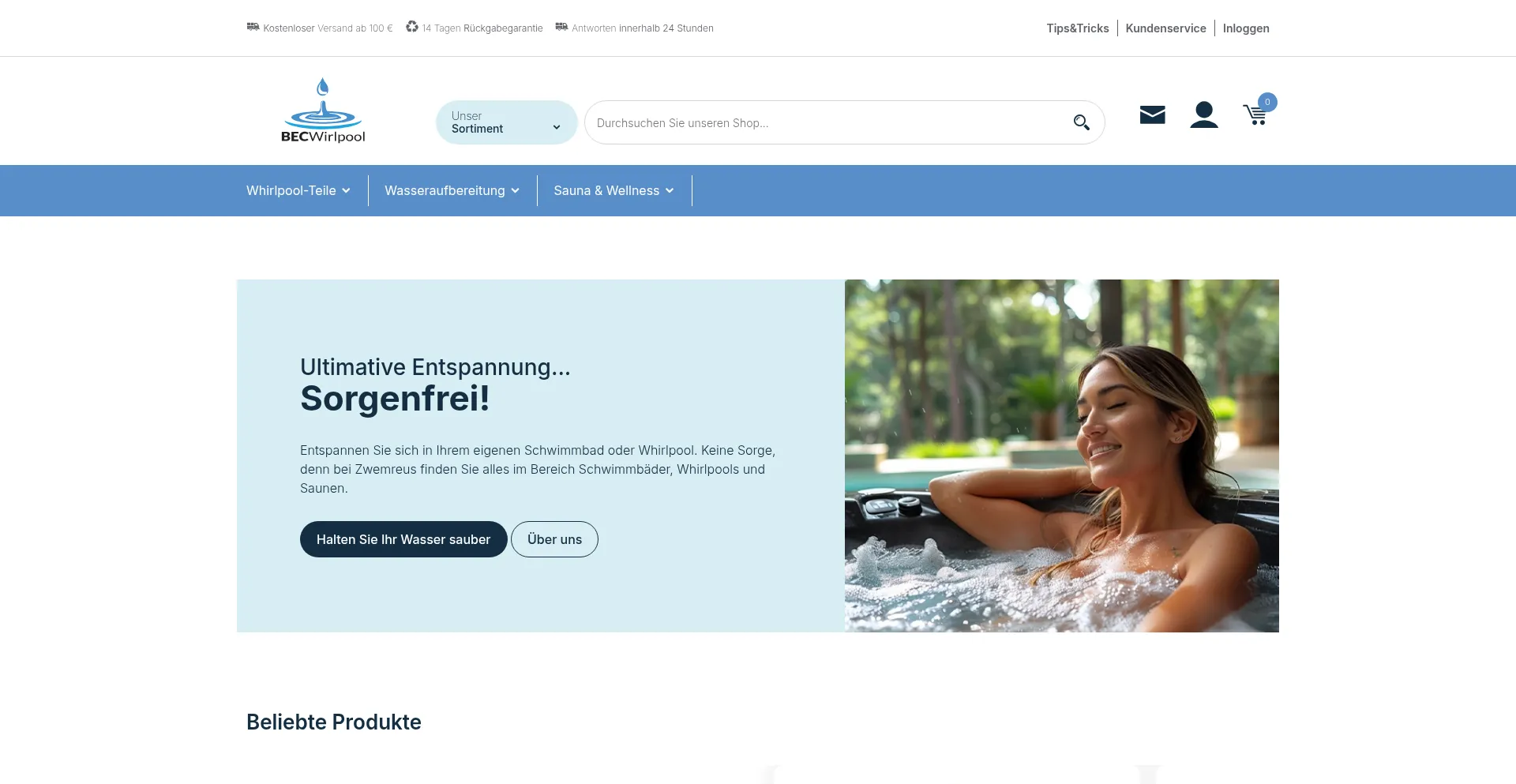Screen dimensions: 1516x784
Task: Open the Tips&Tricks link
Action: pyautogui.click(x=1078, y=28)
